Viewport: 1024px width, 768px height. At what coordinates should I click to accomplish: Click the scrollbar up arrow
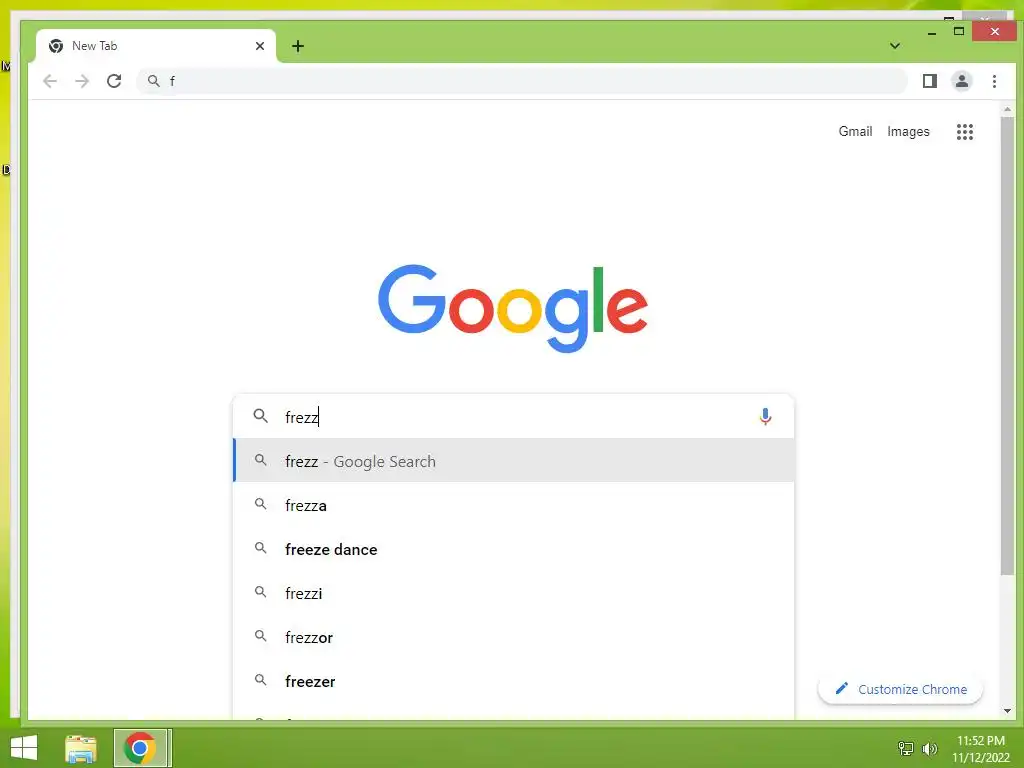1007,110
